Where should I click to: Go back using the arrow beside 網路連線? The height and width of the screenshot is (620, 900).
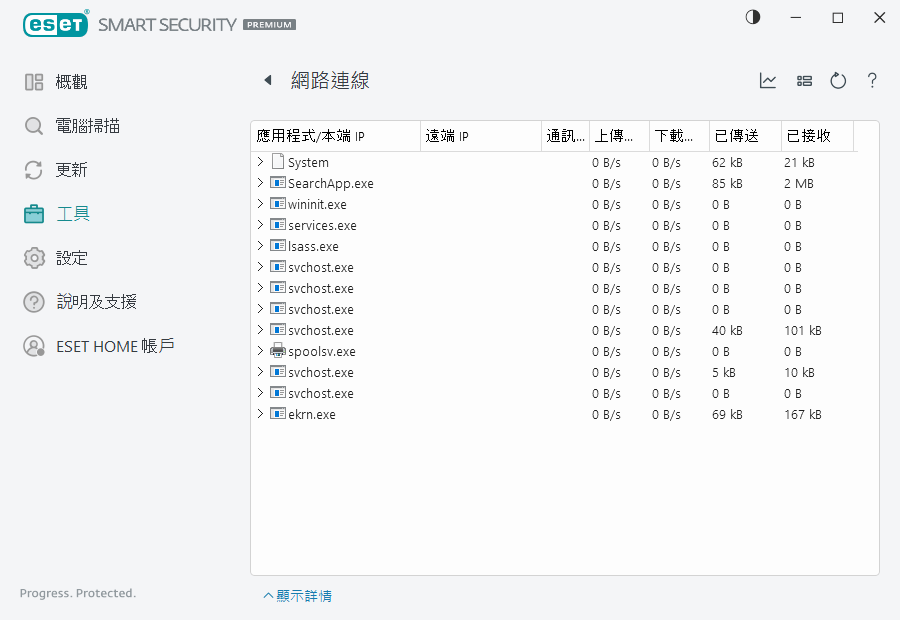tap(267, 81)
